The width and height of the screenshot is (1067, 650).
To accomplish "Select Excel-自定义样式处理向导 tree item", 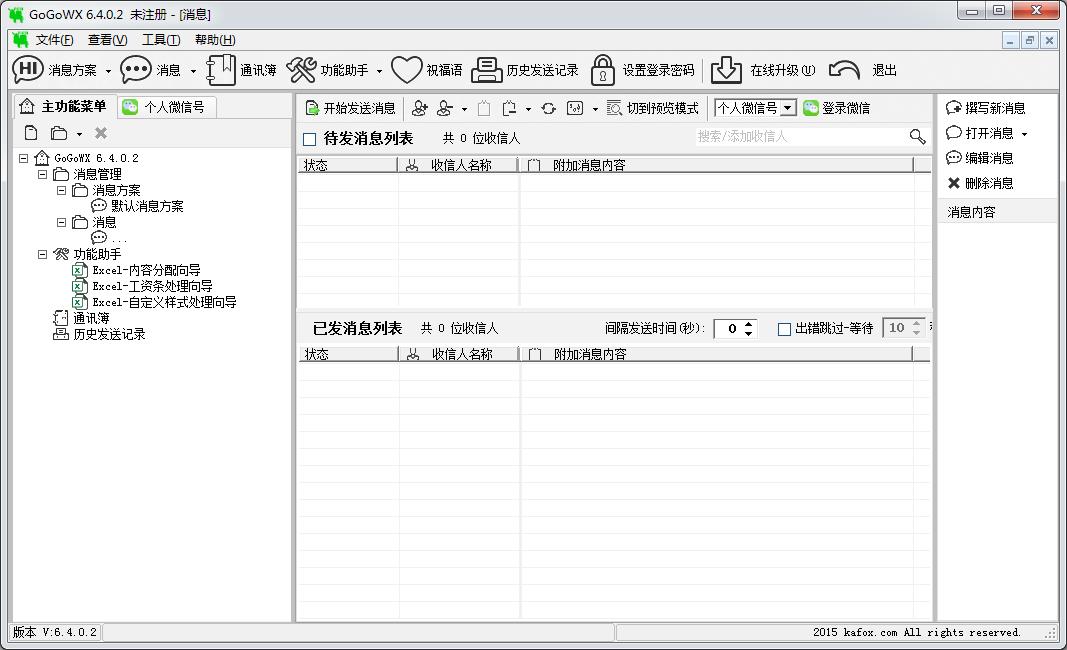I will [165, 302].
